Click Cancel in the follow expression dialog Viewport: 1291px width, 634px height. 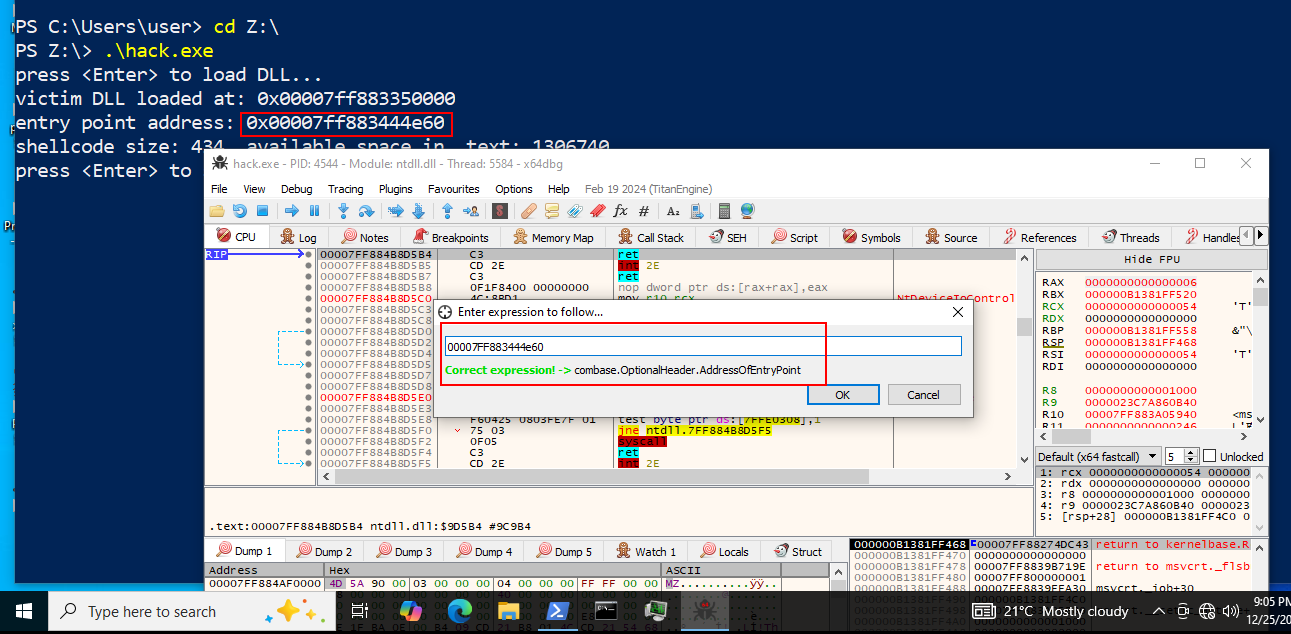pyautogui.click(x=923, y=395)
